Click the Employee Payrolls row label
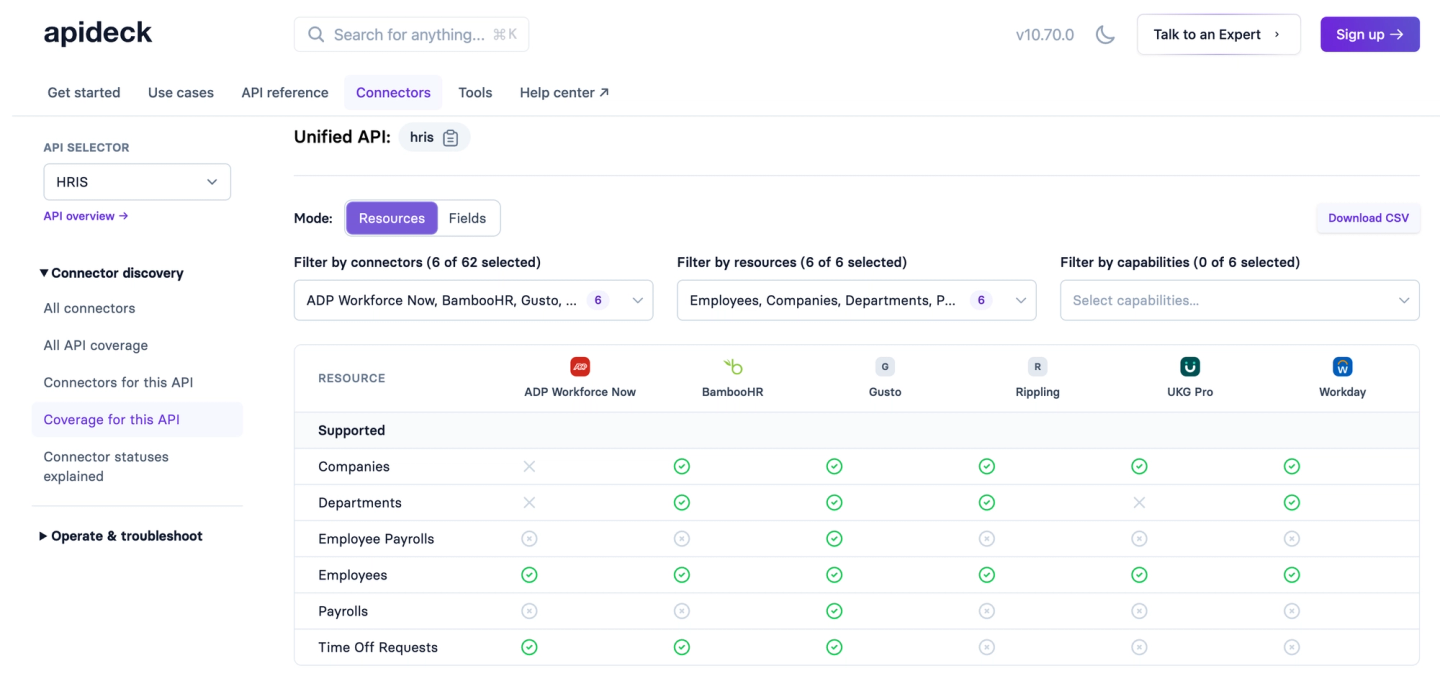This screenshot has width=1440, height=681. coord(376,539)
